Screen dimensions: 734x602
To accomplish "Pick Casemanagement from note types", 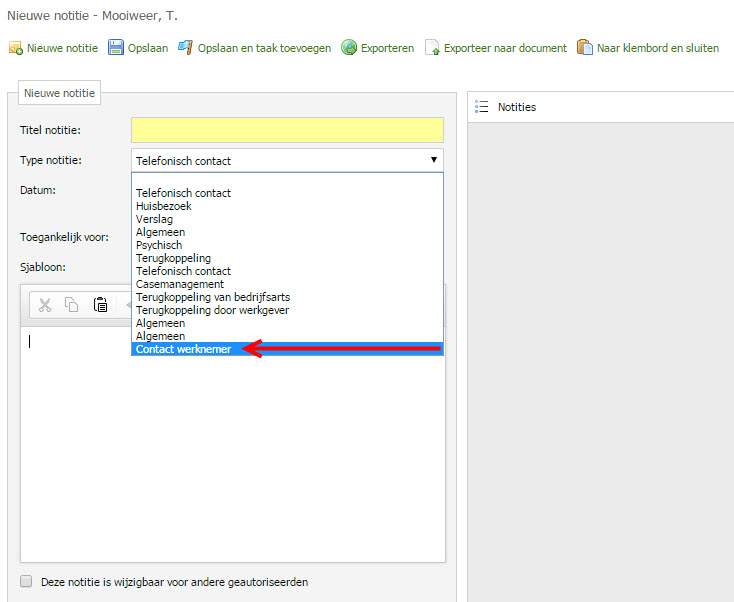I will pos(180,284).
